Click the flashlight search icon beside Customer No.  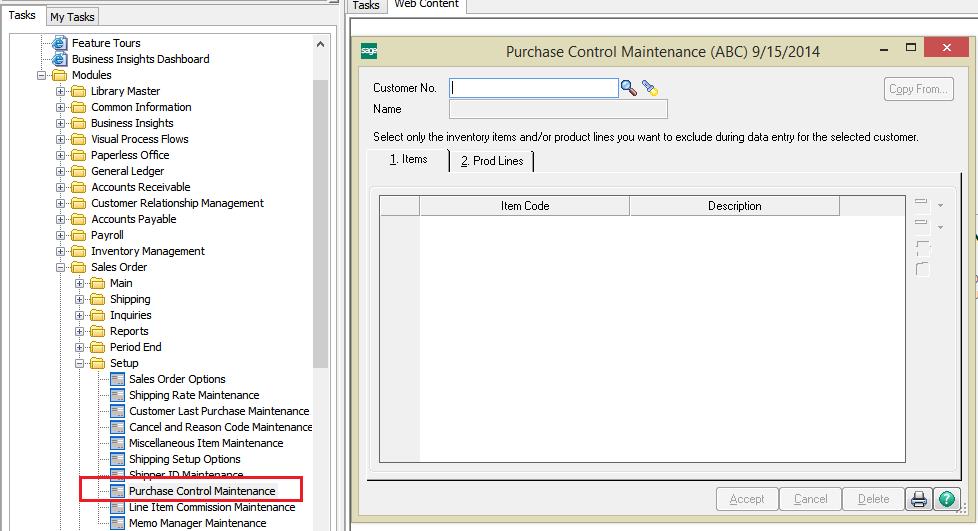650,88
